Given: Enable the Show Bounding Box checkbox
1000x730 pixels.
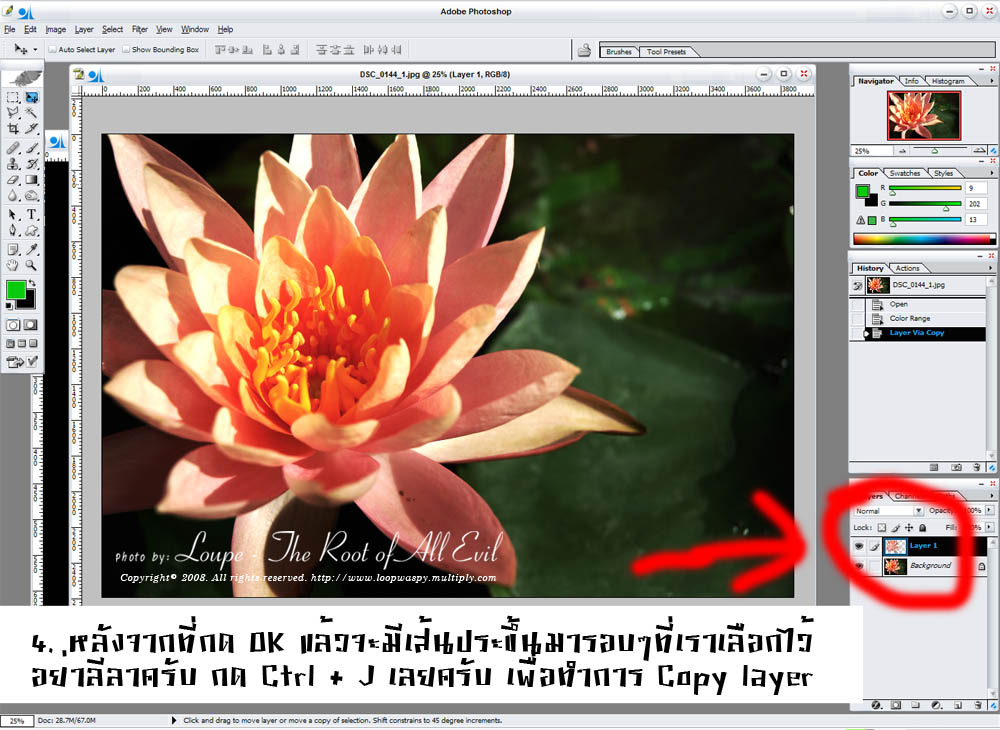Looking at the screenshot, I should coord(126,49).
